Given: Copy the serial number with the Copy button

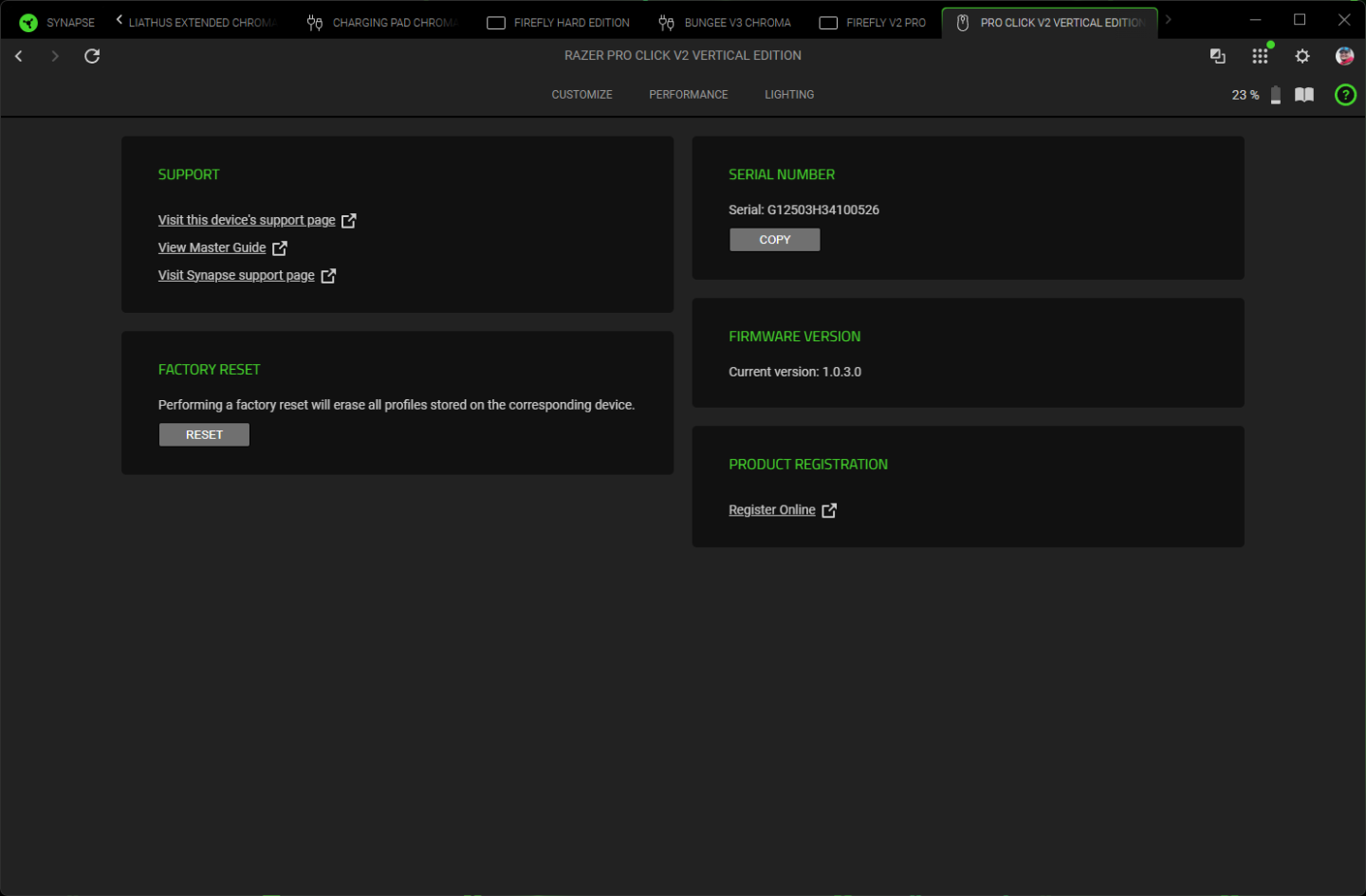Looking at the screenshot, I should pyautogui.click(x=775, y=240).
